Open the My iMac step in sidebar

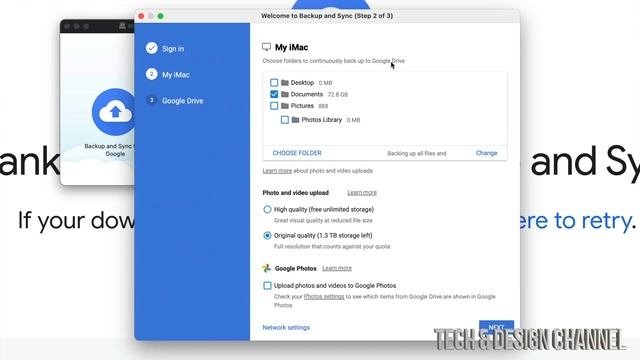(x=176, y=75)
